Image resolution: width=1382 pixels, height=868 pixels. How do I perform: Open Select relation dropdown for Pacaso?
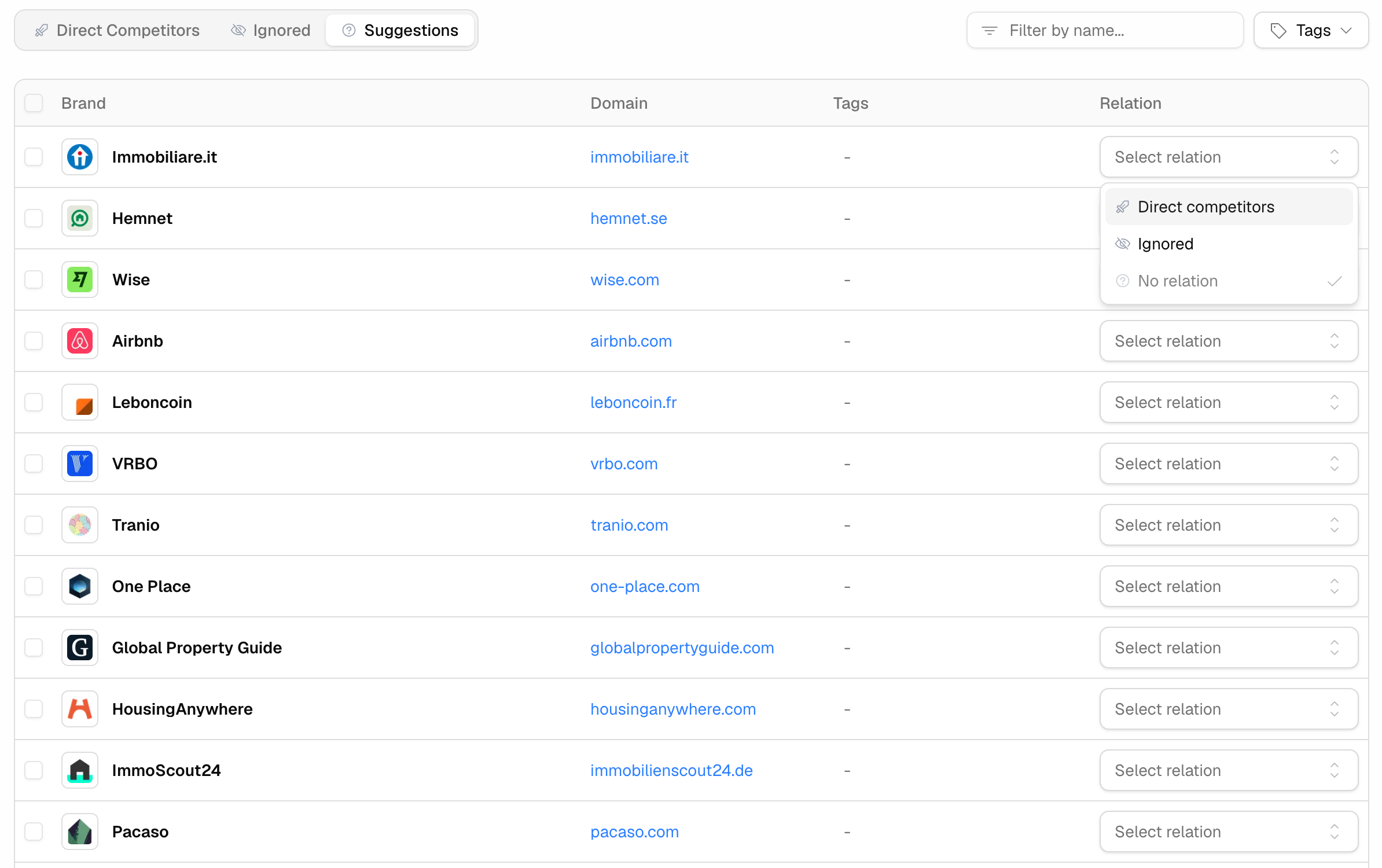[x=1229, y=832]
